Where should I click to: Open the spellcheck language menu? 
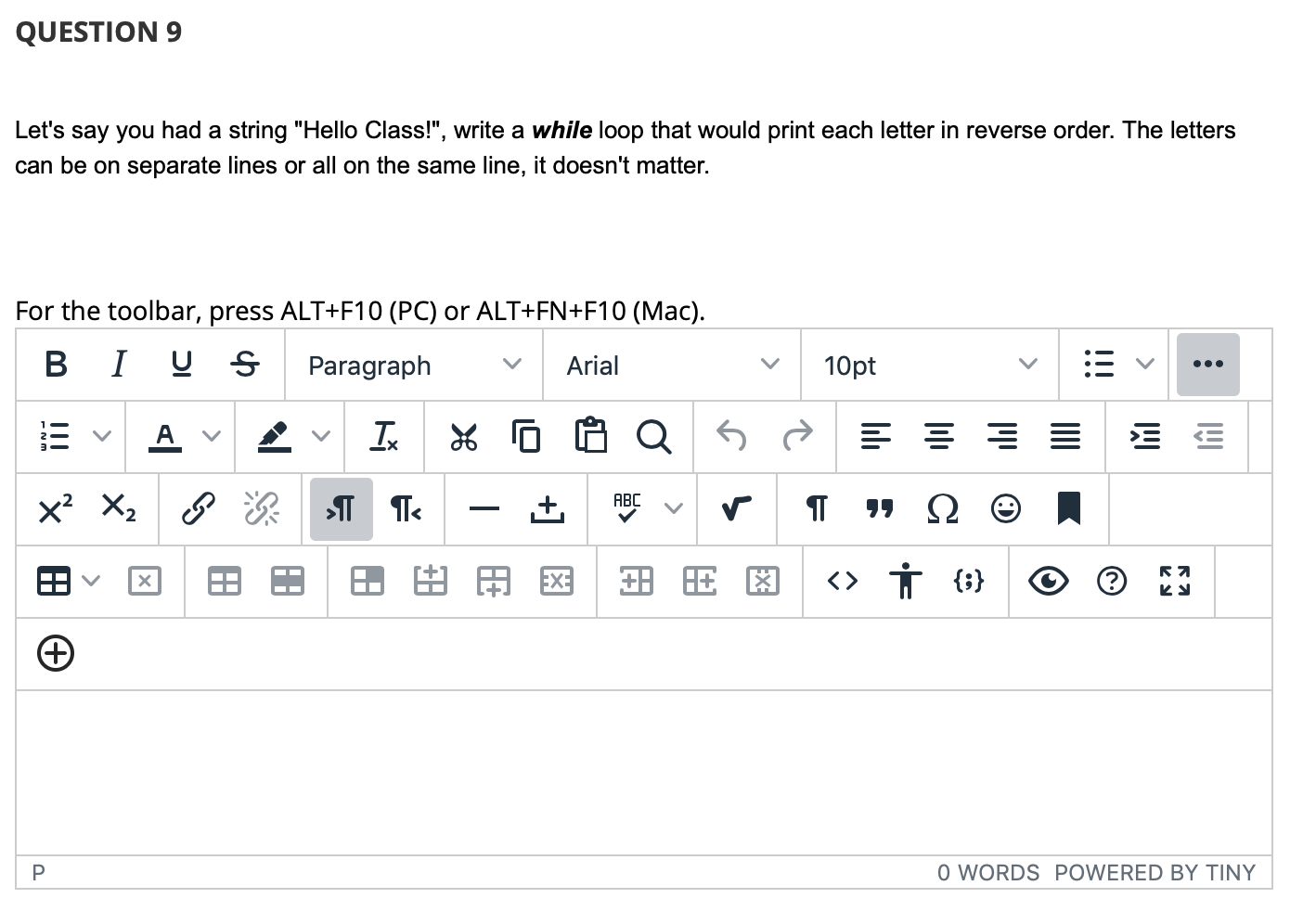point(674,508)
